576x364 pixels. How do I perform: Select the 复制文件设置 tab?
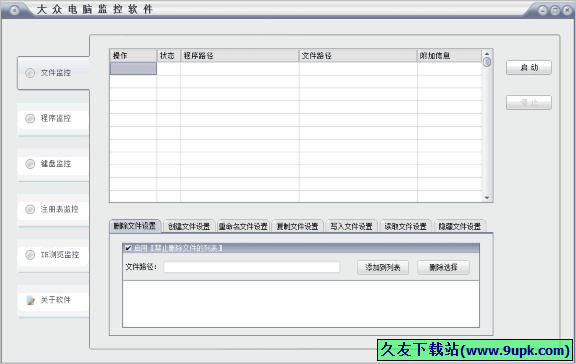click(297, 227)
